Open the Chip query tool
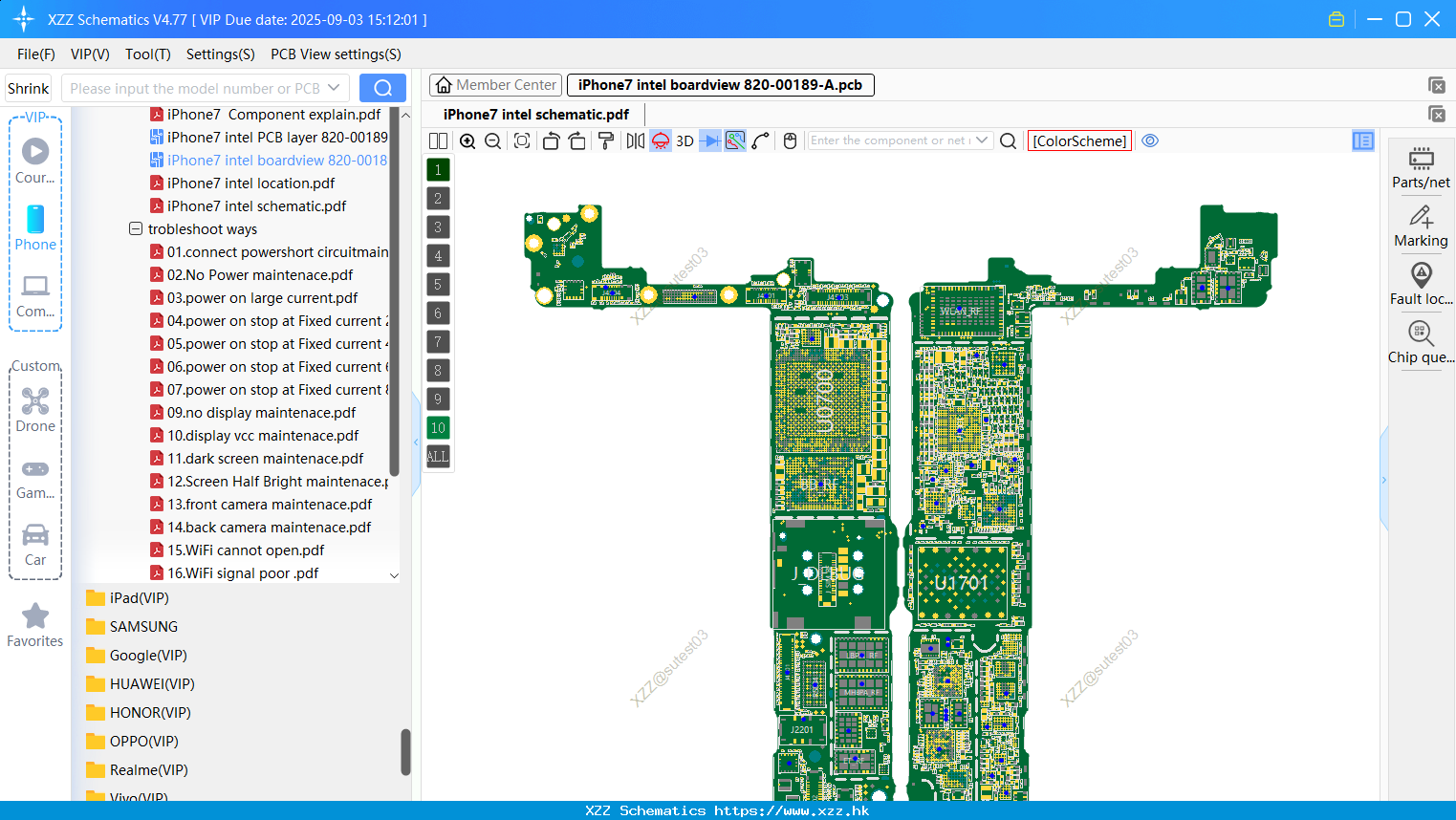Image resolution: width=1456 pixels, height=820 pixels. pyautogui.click(x=1421, y=342)
